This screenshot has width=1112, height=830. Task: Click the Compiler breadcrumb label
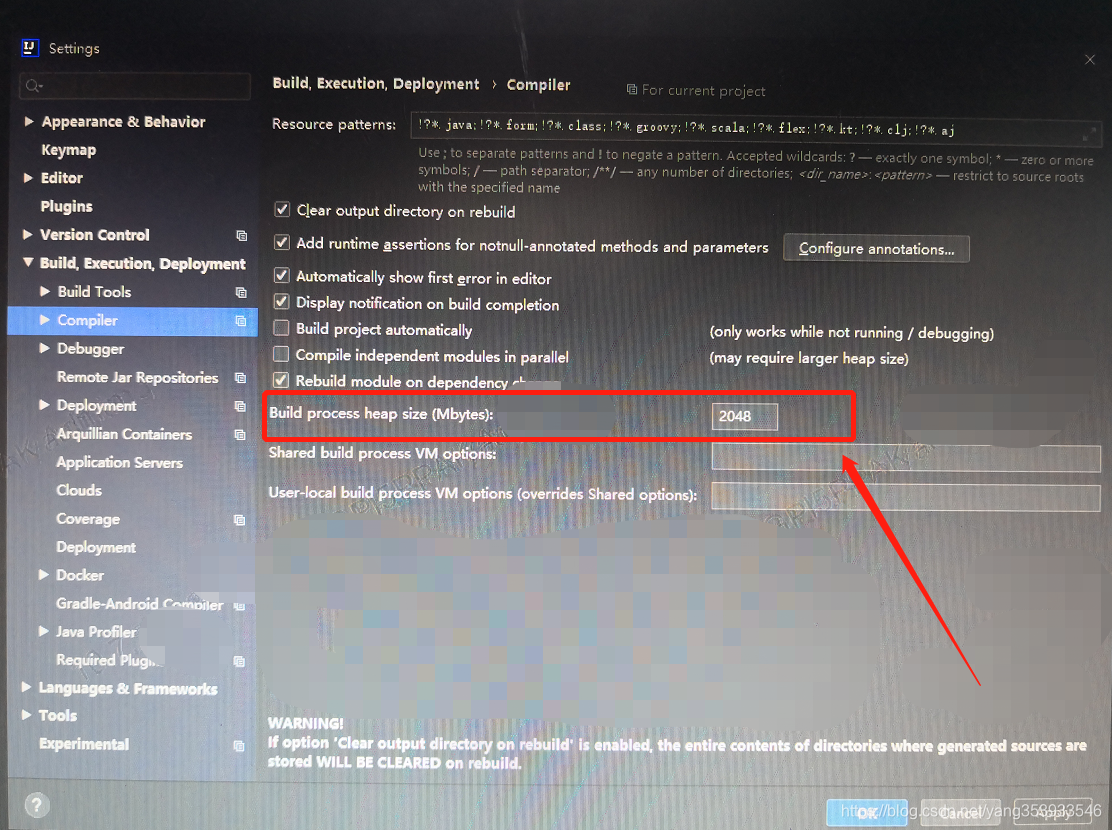[538, 85]
